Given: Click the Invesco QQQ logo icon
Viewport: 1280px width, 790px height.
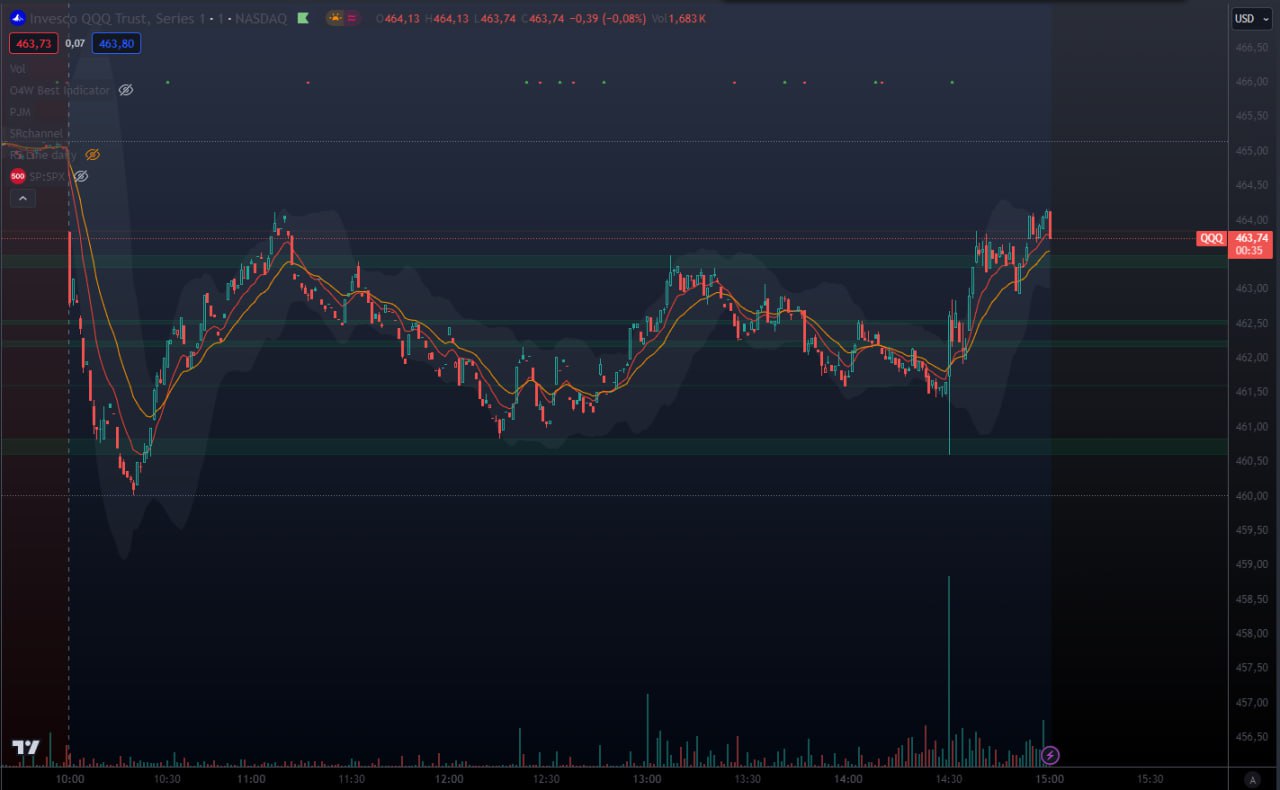Looking at the screenshot, I should click(17, 18).
